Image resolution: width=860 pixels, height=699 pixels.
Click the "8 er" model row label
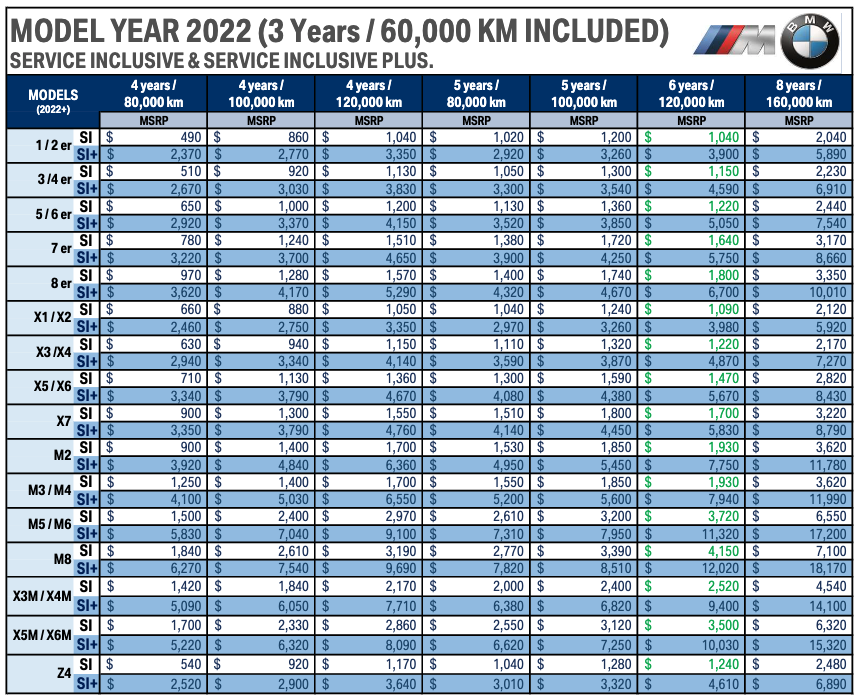coord(61,283)
